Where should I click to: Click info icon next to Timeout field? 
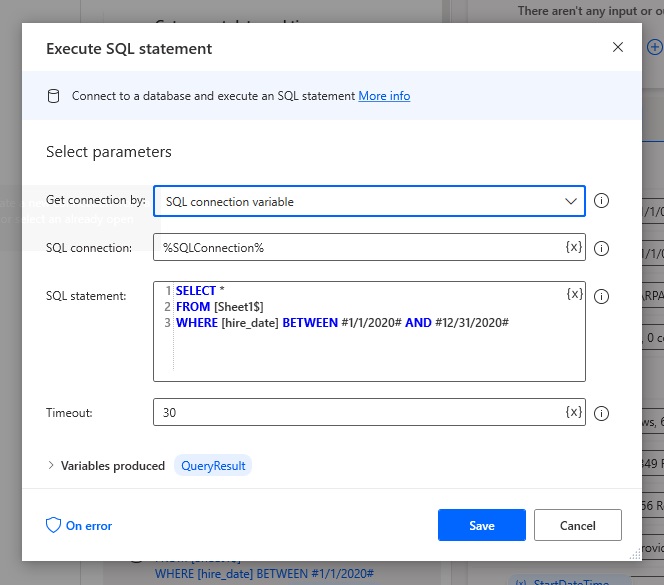601,413
